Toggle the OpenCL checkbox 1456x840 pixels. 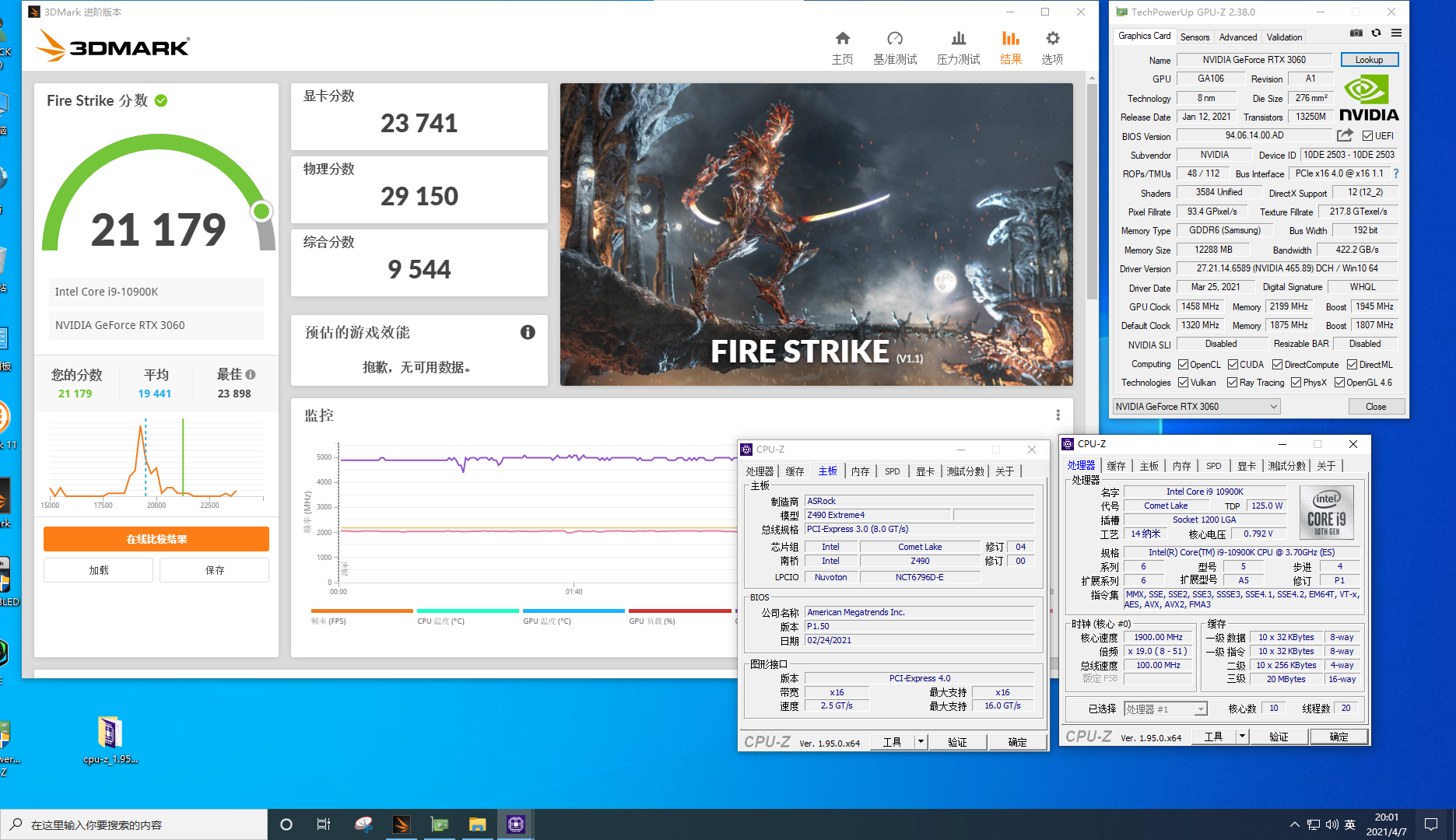click(1183, 365)
